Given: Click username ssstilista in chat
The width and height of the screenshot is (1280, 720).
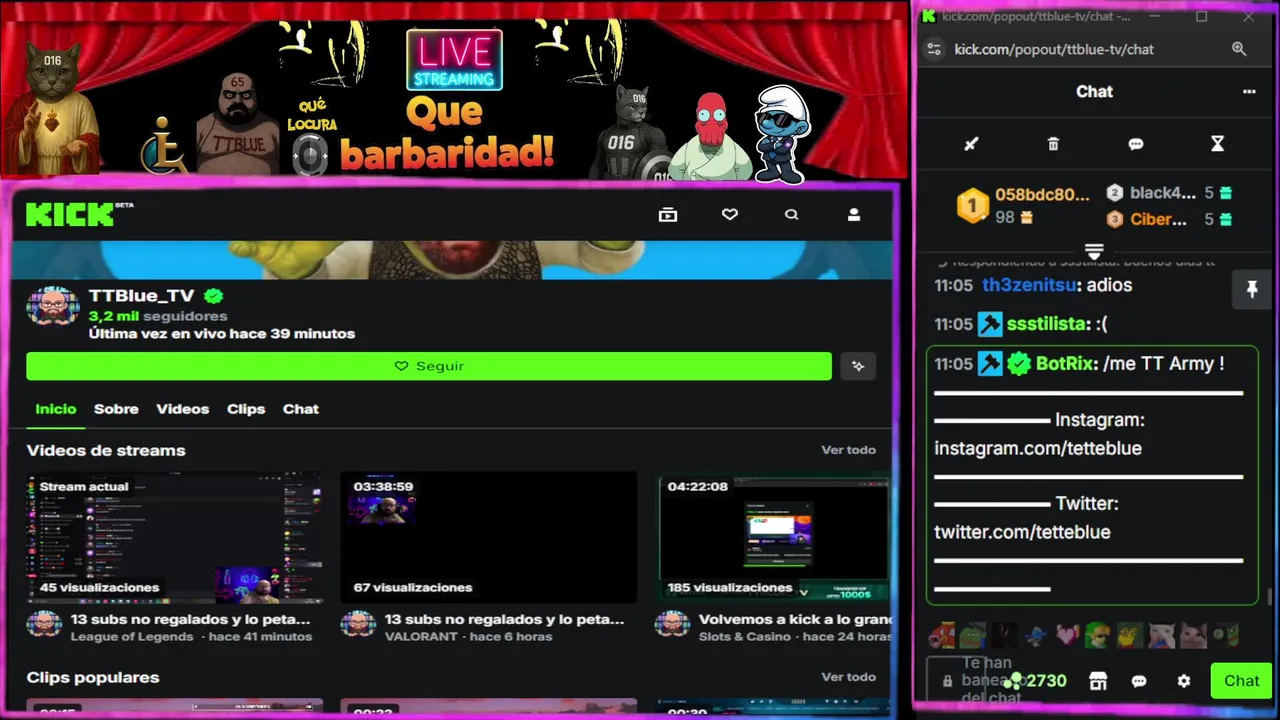Looking at the screenshot, I should (1047, 324).
